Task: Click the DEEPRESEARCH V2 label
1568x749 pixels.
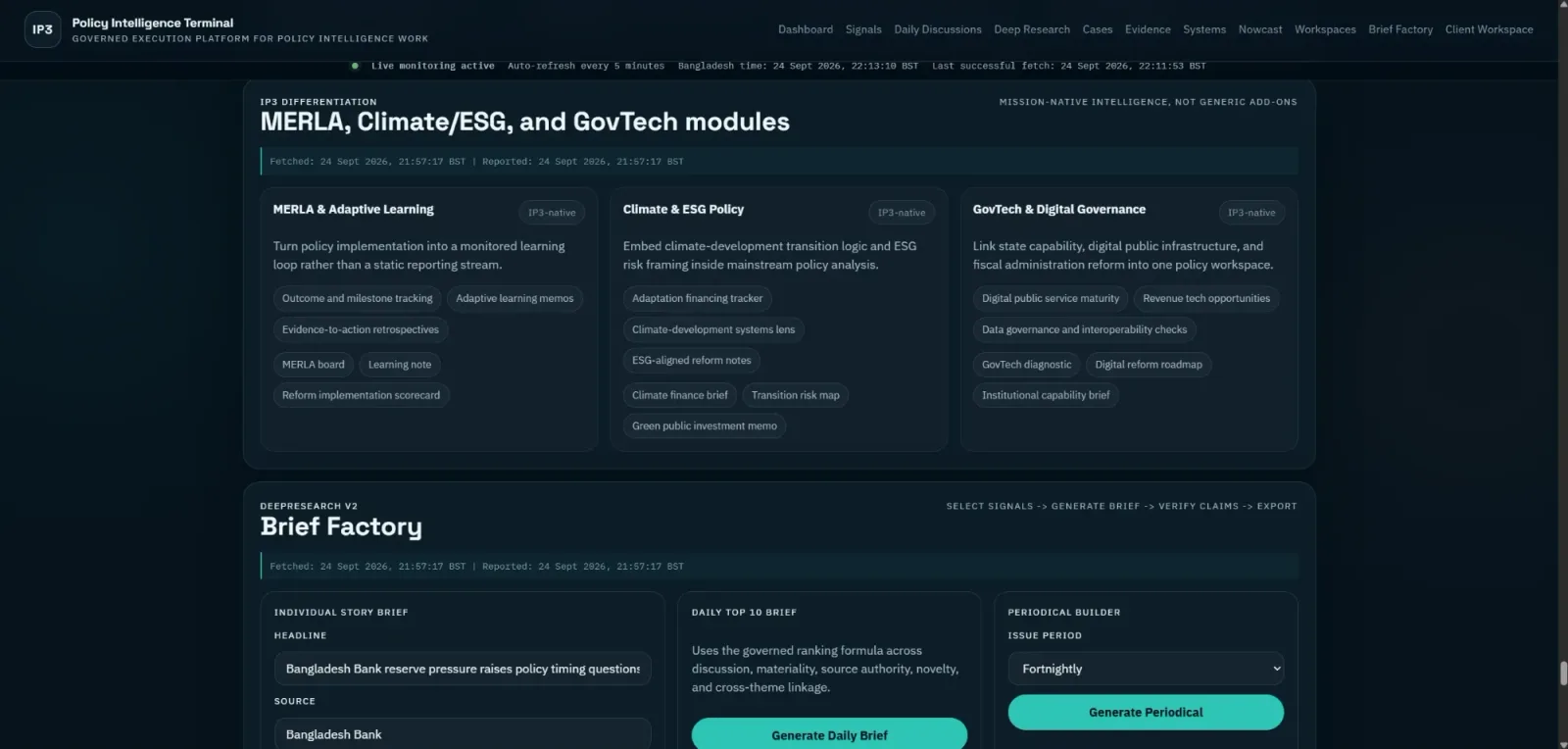Action: pos(309,506)
